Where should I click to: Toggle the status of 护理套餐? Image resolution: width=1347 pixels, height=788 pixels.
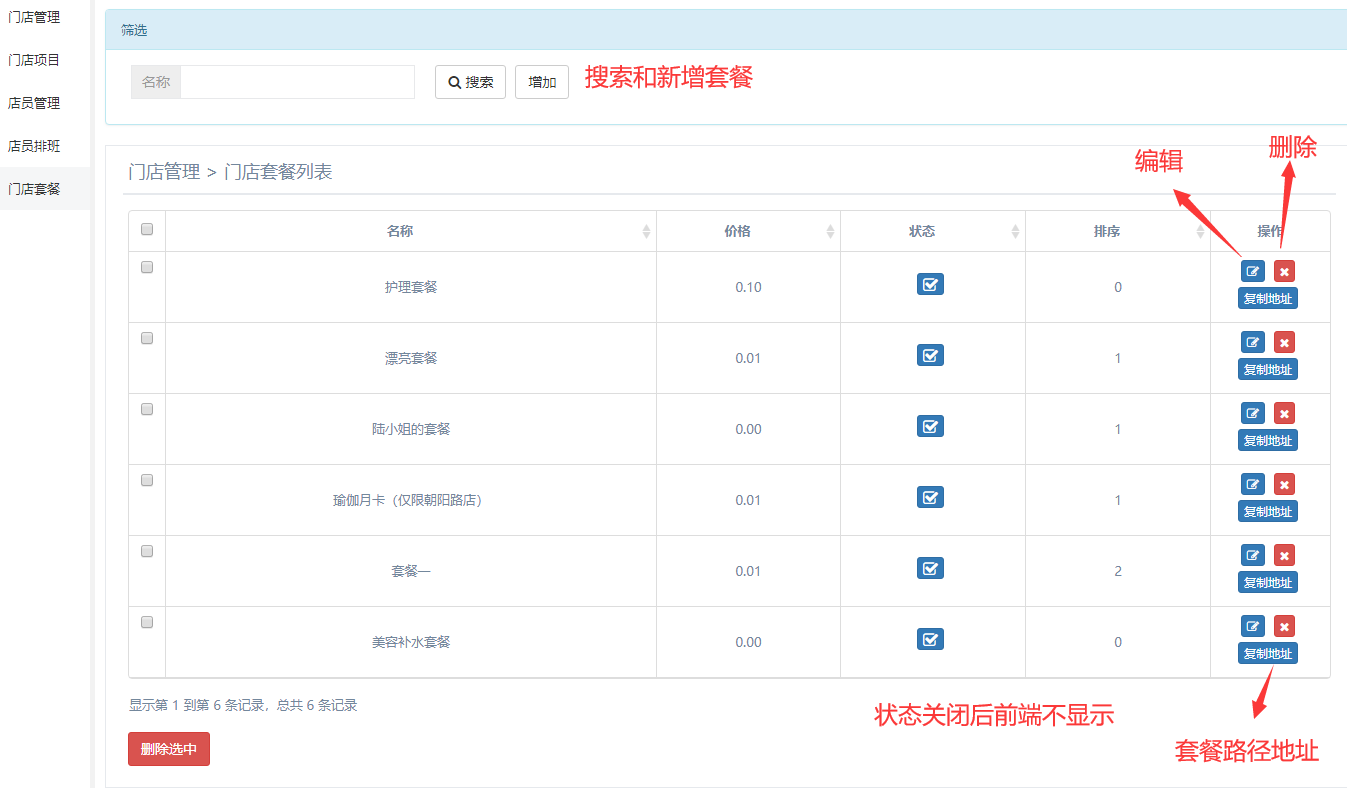click(930, 285)
